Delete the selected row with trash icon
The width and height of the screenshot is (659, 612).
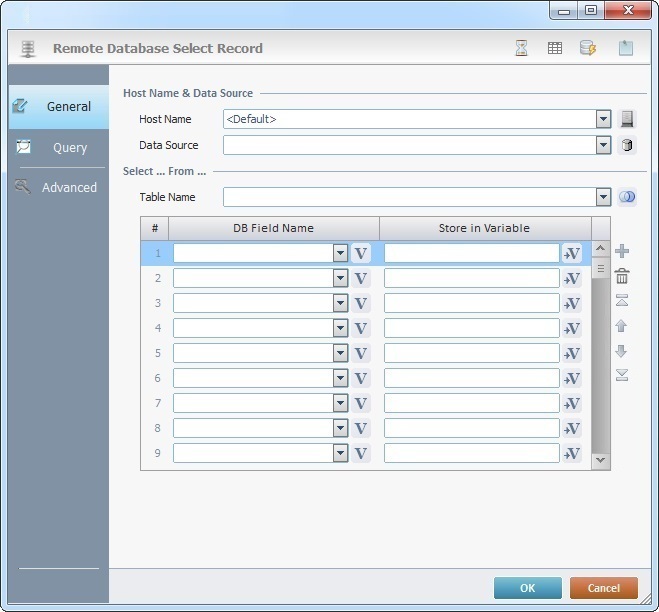tap(622, 276)
